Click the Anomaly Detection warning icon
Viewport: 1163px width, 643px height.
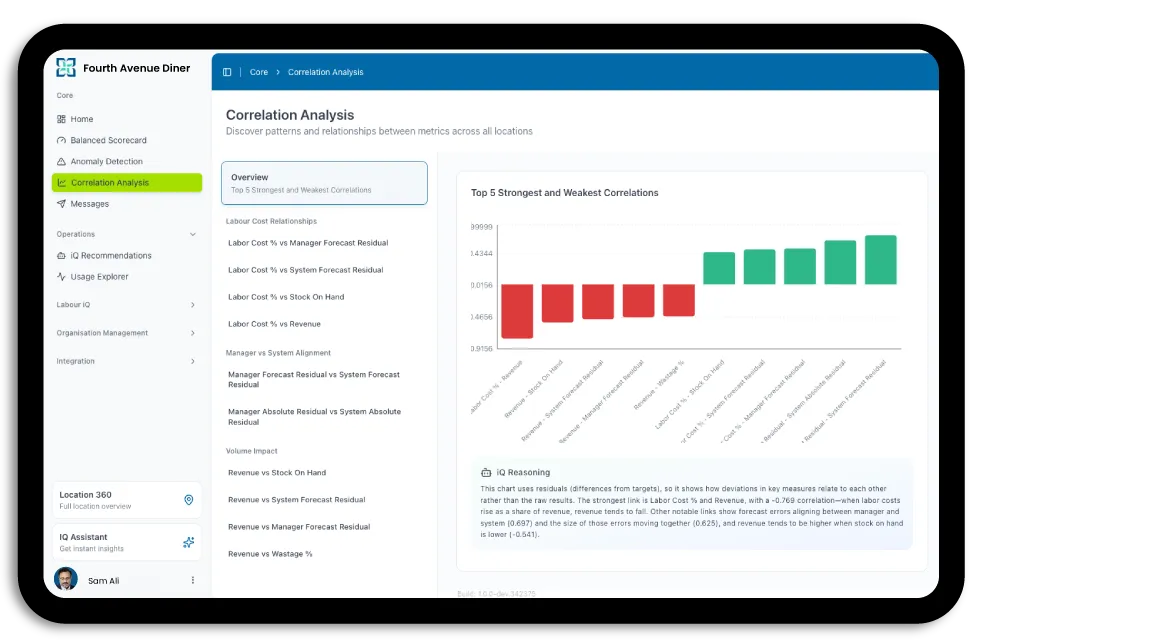click(61, 162)
